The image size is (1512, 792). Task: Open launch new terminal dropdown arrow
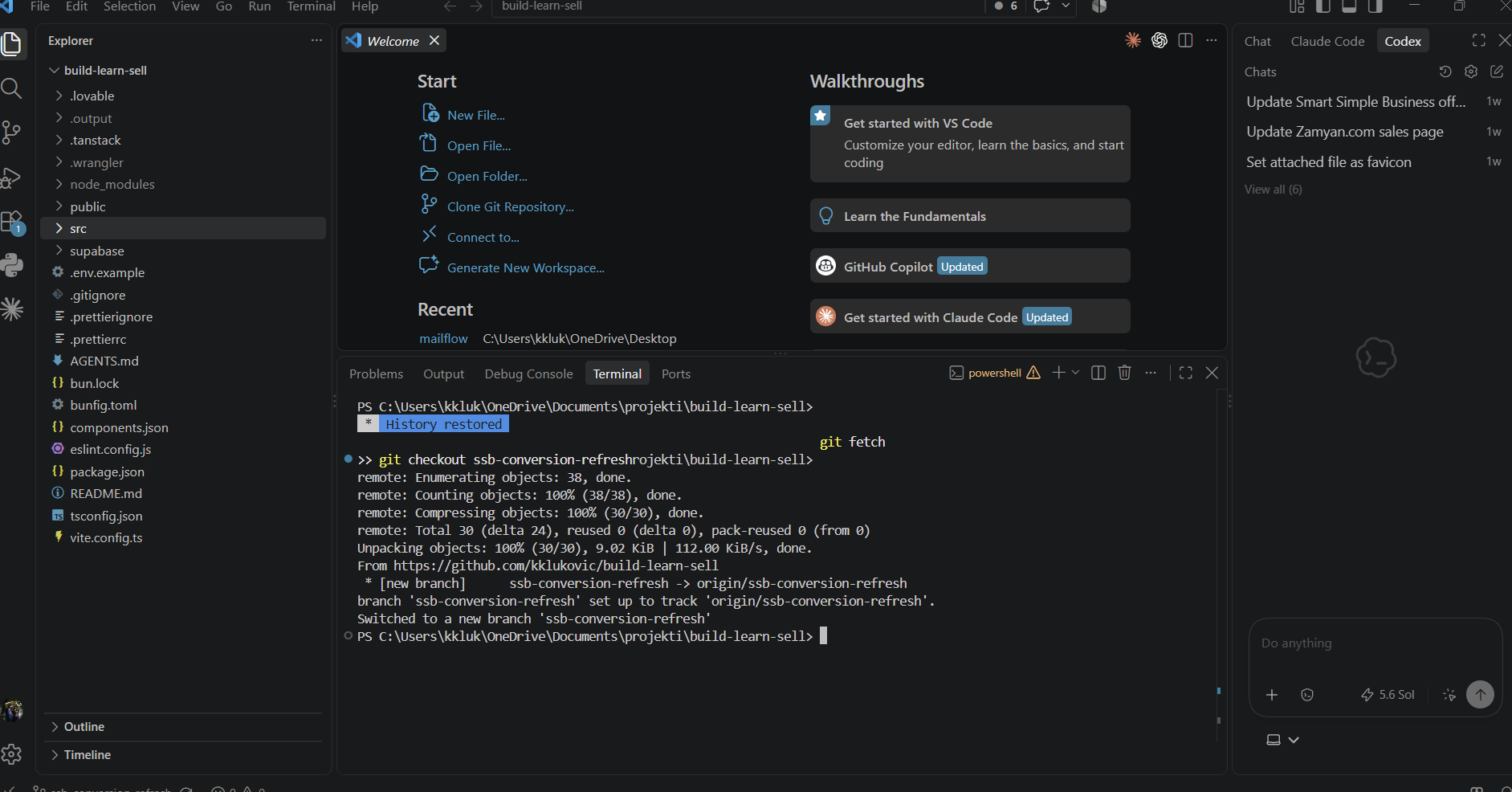[1076, 373]
